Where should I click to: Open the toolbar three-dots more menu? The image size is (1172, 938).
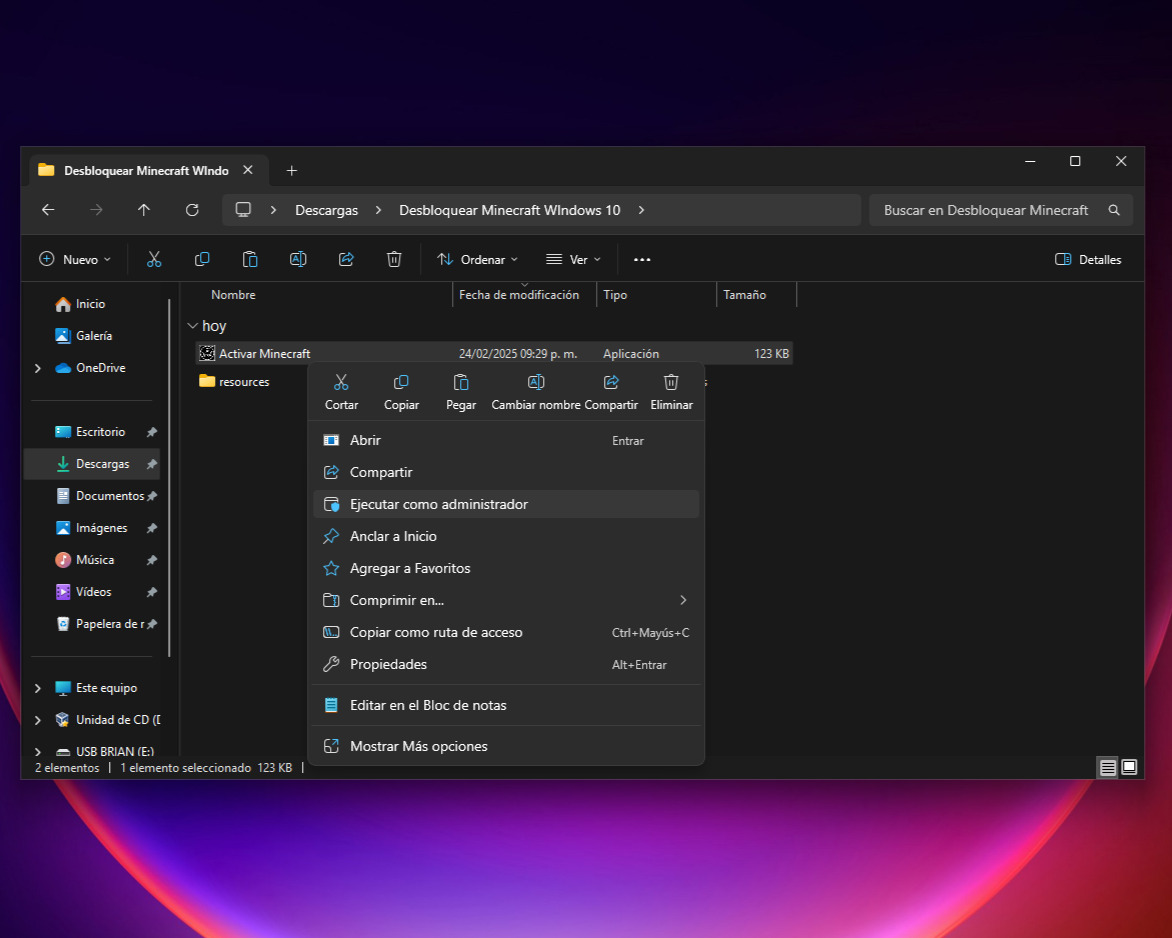click(x=642, y=259)
